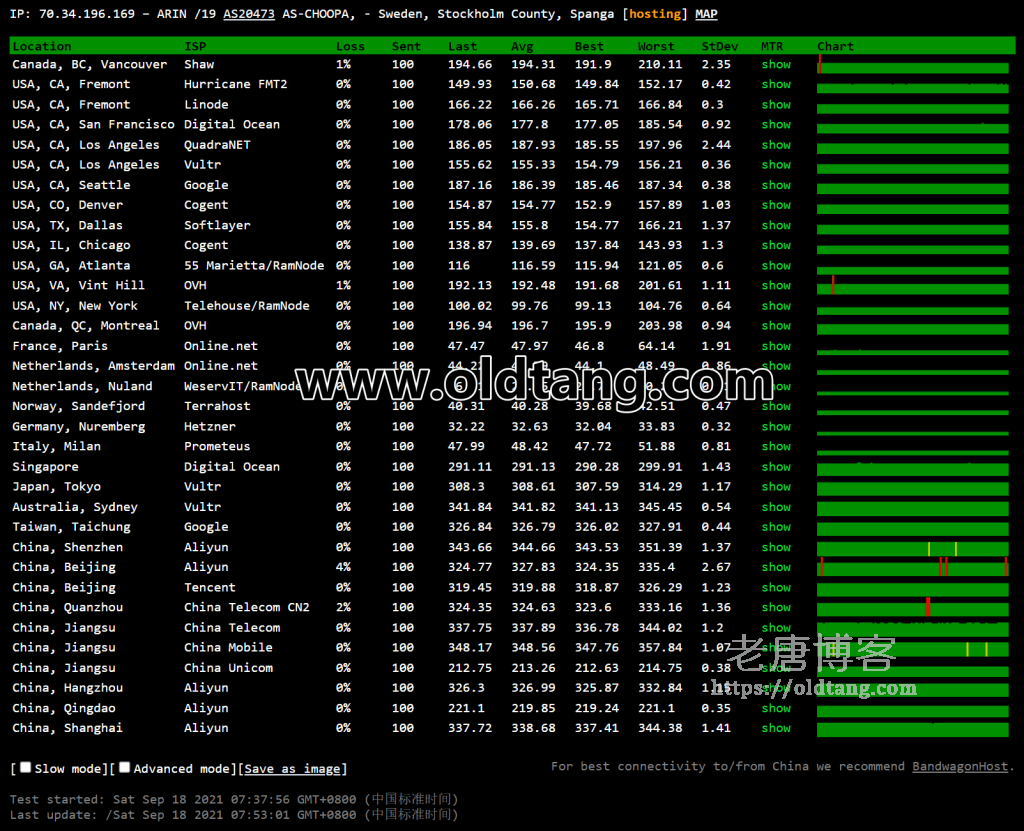Show MTR for Fremont Linode row
The image size is (1024, 831).
coord(776,105)
